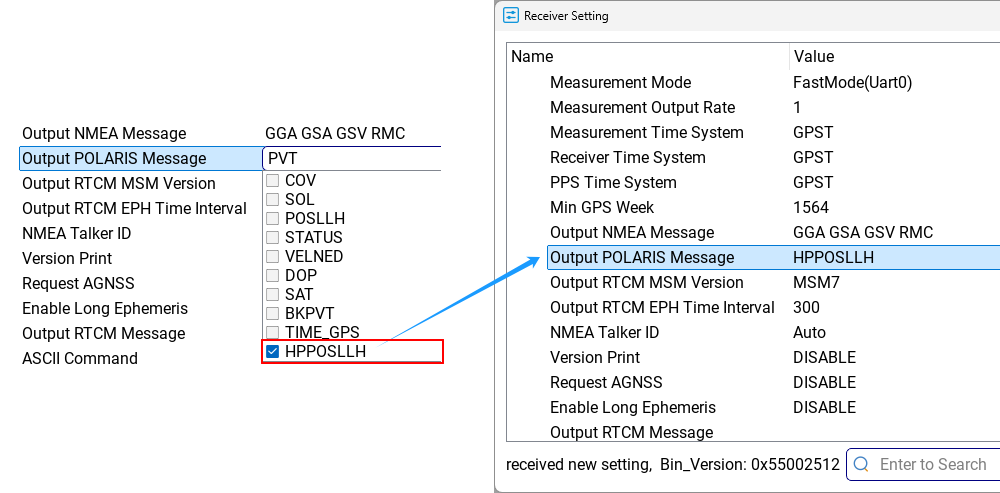Check the VELNED option

(x=273, y=256)
